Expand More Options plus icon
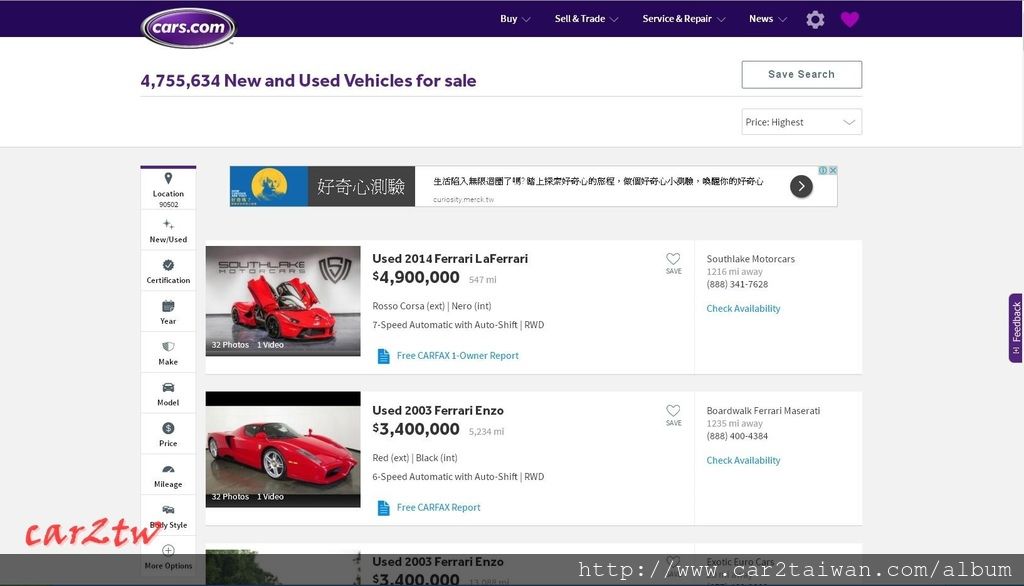Viewport: 1024px width, 586px height. point(168,550)
